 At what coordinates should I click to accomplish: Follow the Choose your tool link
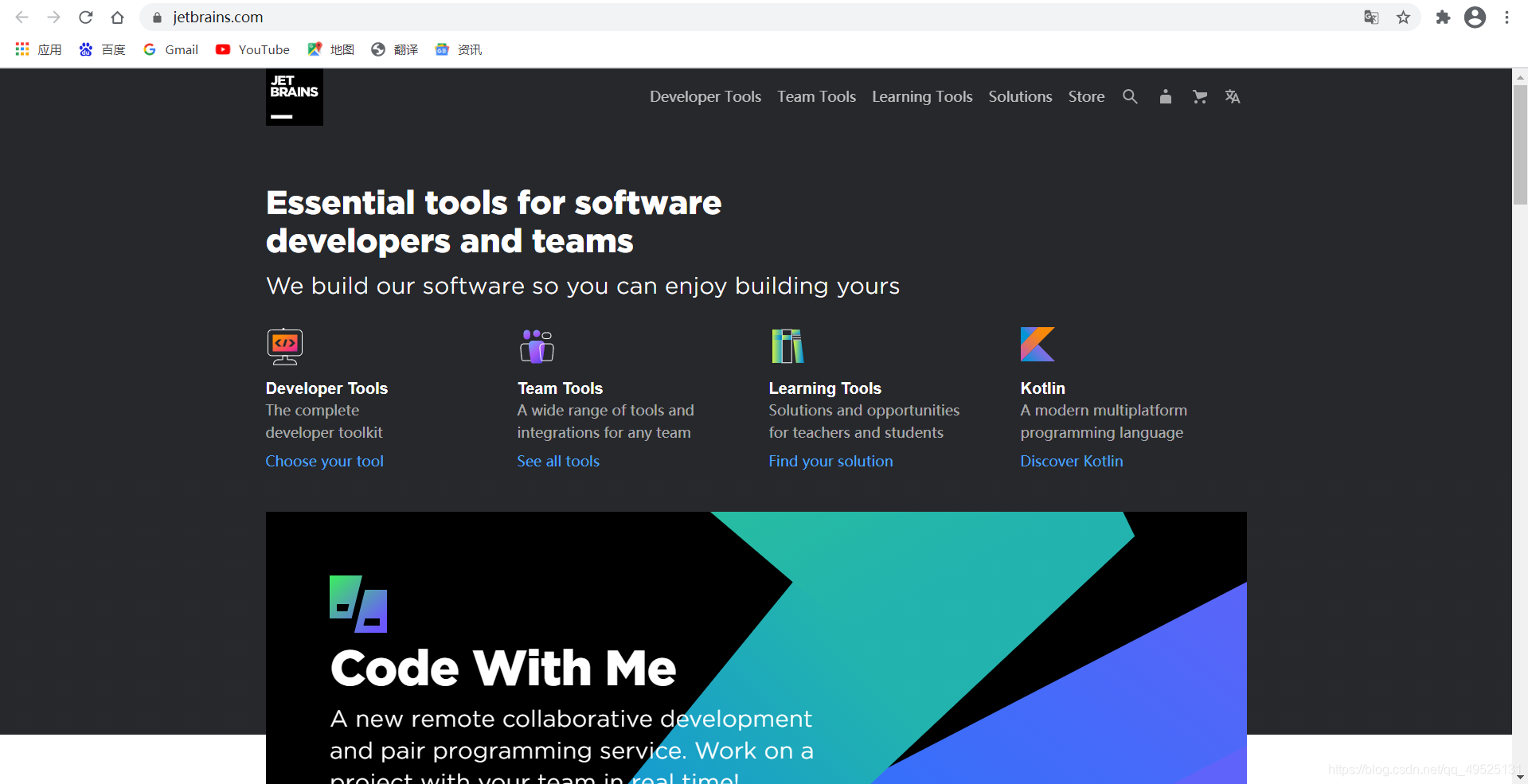tap(325, 461)
